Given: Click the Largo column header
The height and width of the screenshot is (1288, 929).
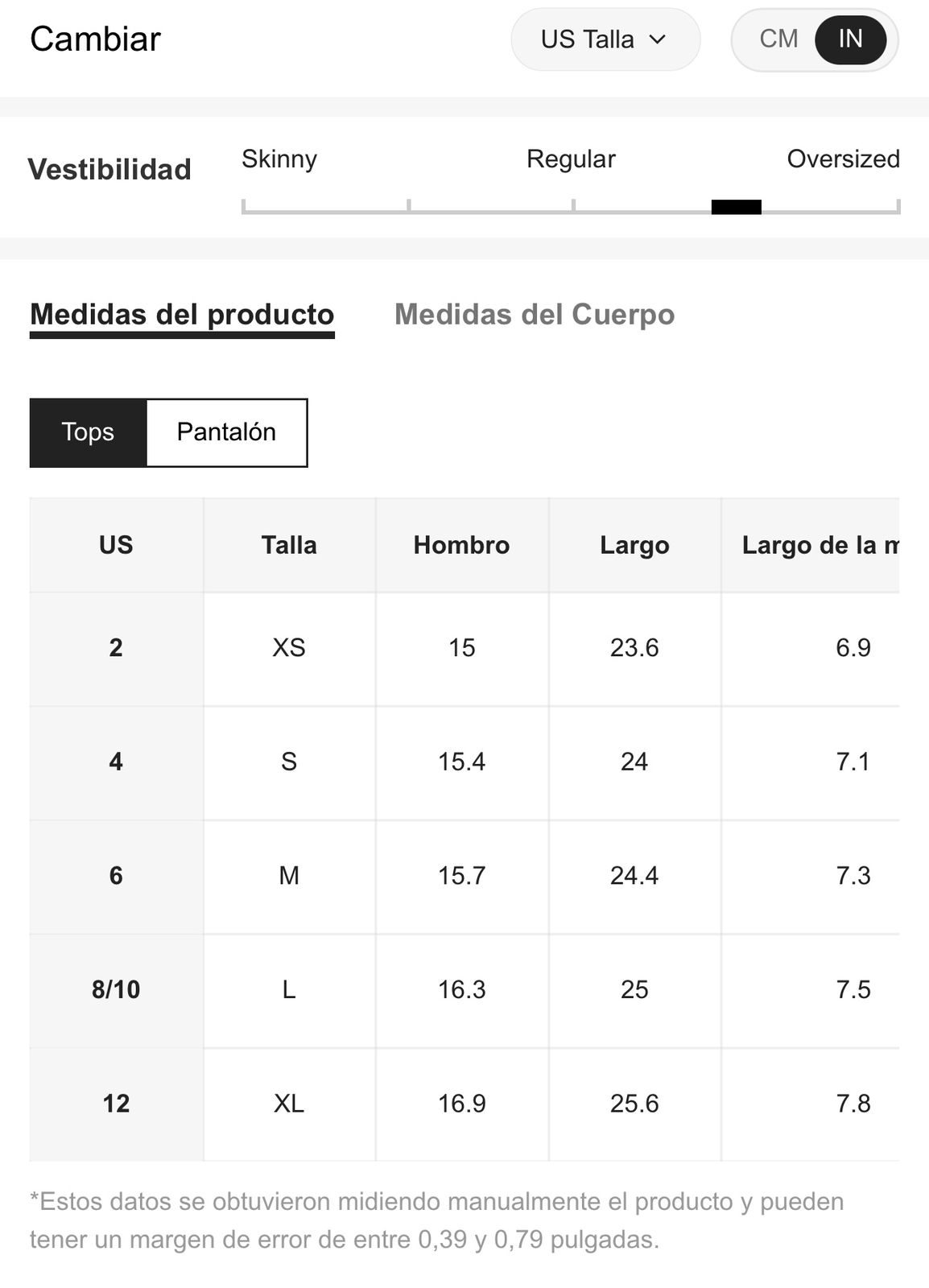Looking at the screenshot, I should [x=634, y=545].
